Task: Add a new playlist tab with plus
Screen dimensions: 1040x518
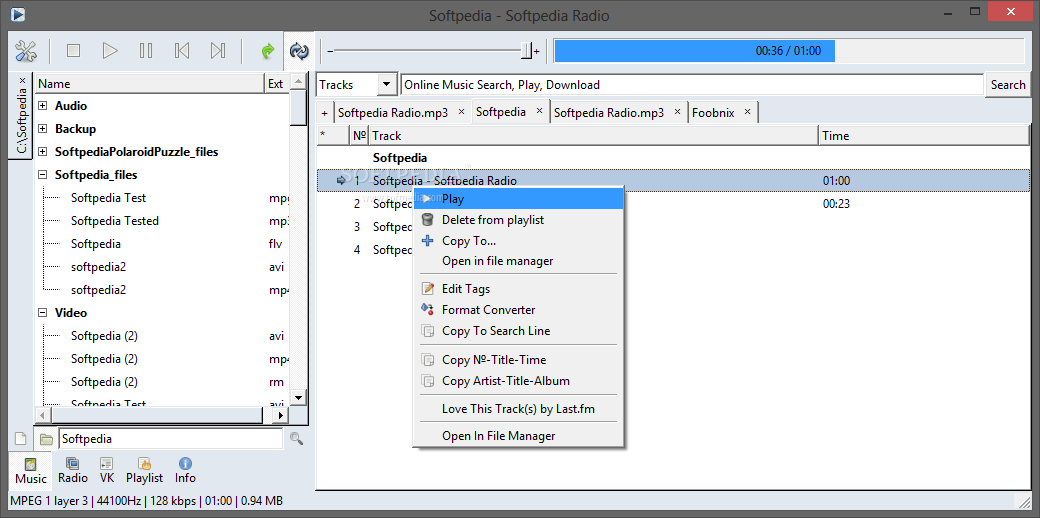Action: [x=324, y=113]
